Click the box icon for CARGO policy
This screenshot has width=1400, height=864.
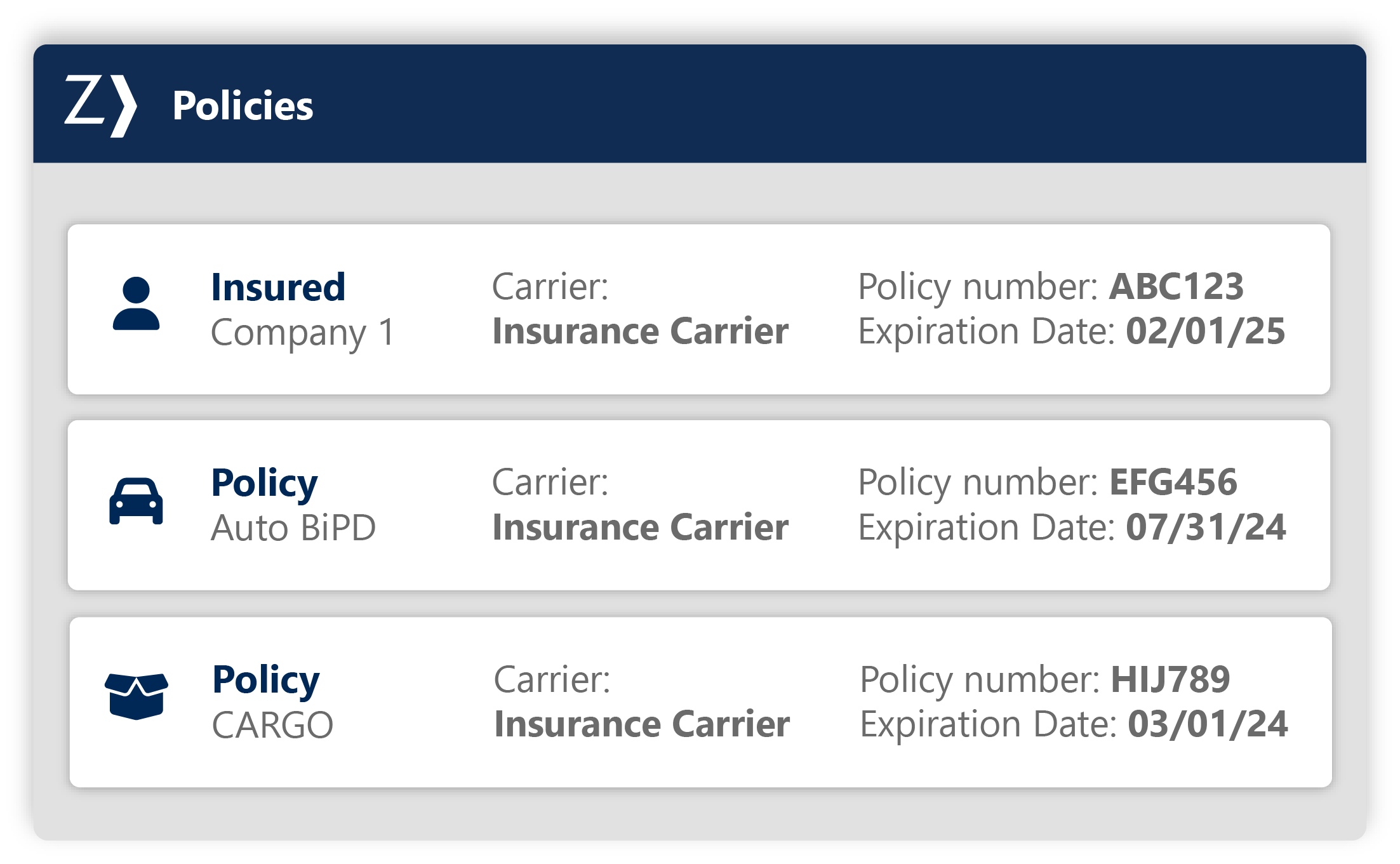tap(137, 696)
